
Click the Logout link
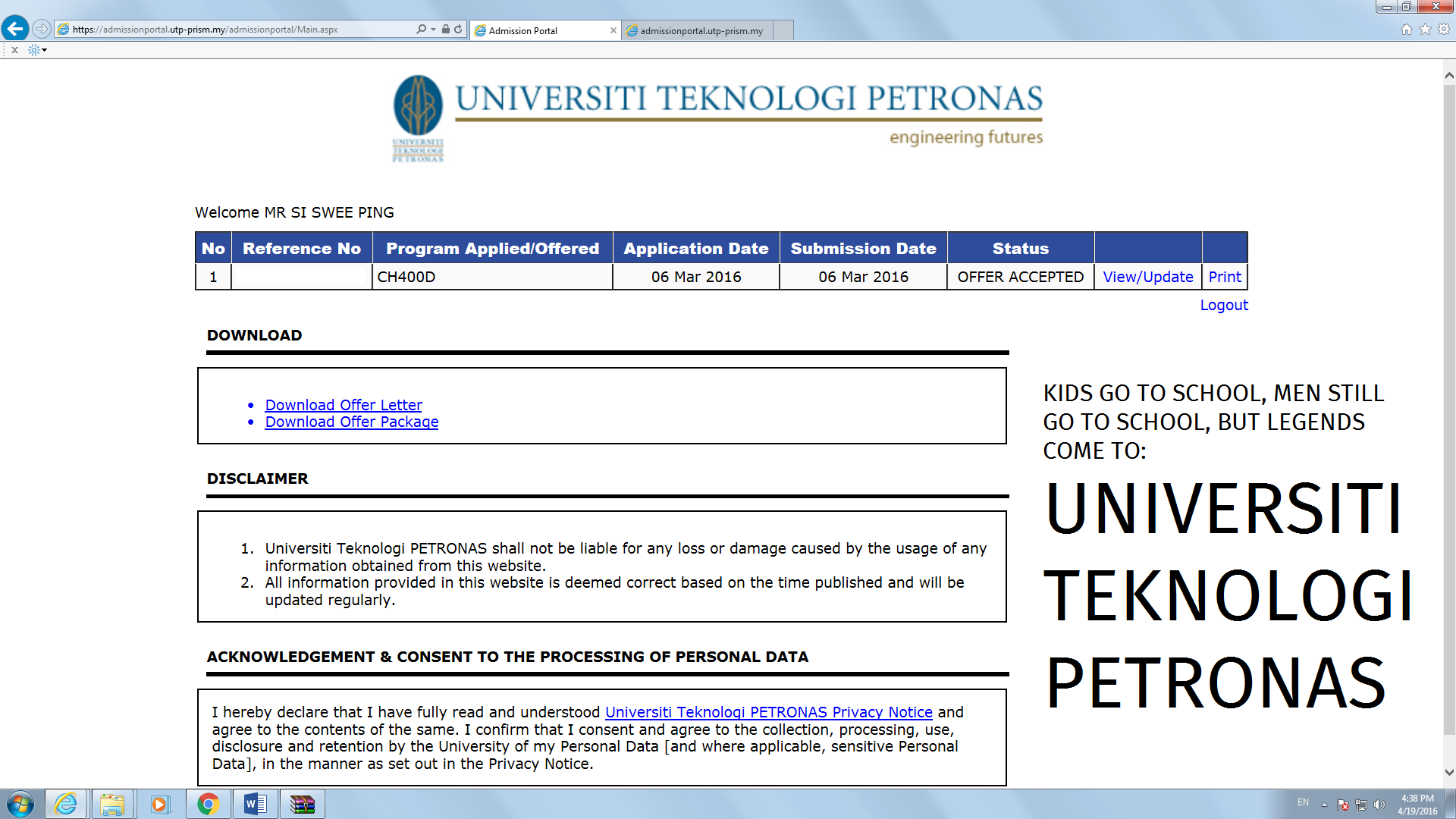coord(1224,305)
